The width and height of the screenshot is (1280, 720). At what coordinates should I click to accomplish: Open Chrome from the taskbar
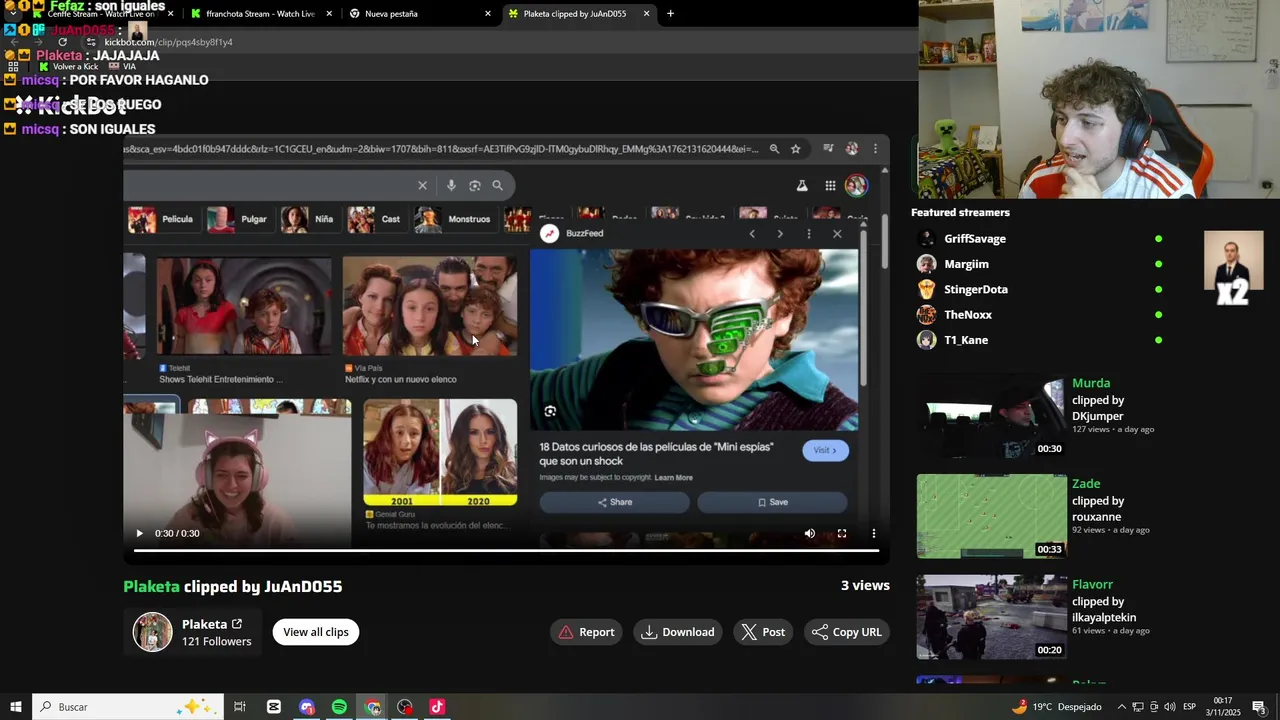(373, 707)
